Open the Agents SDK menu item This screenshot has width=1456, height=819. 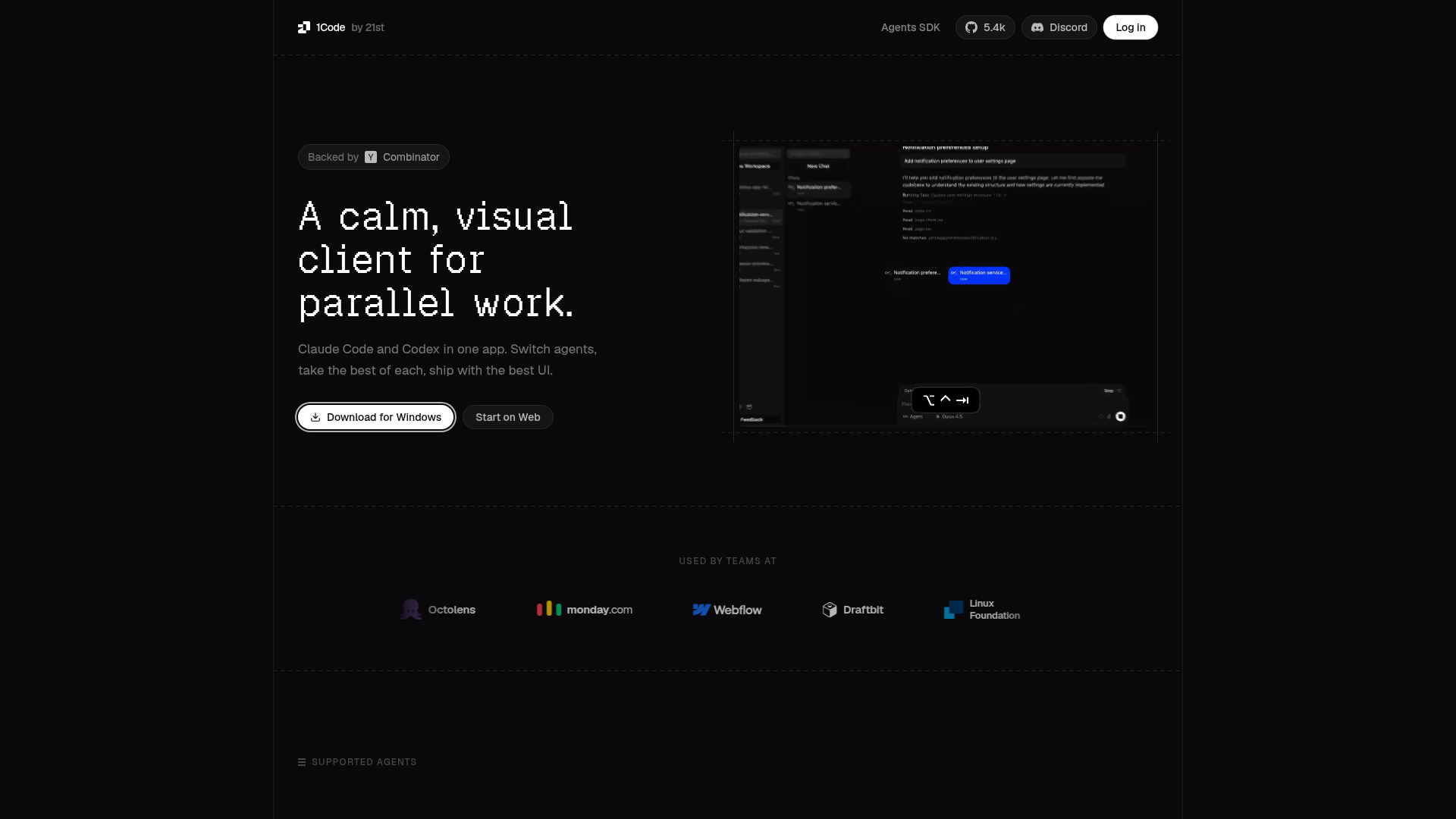click(910, 27)
